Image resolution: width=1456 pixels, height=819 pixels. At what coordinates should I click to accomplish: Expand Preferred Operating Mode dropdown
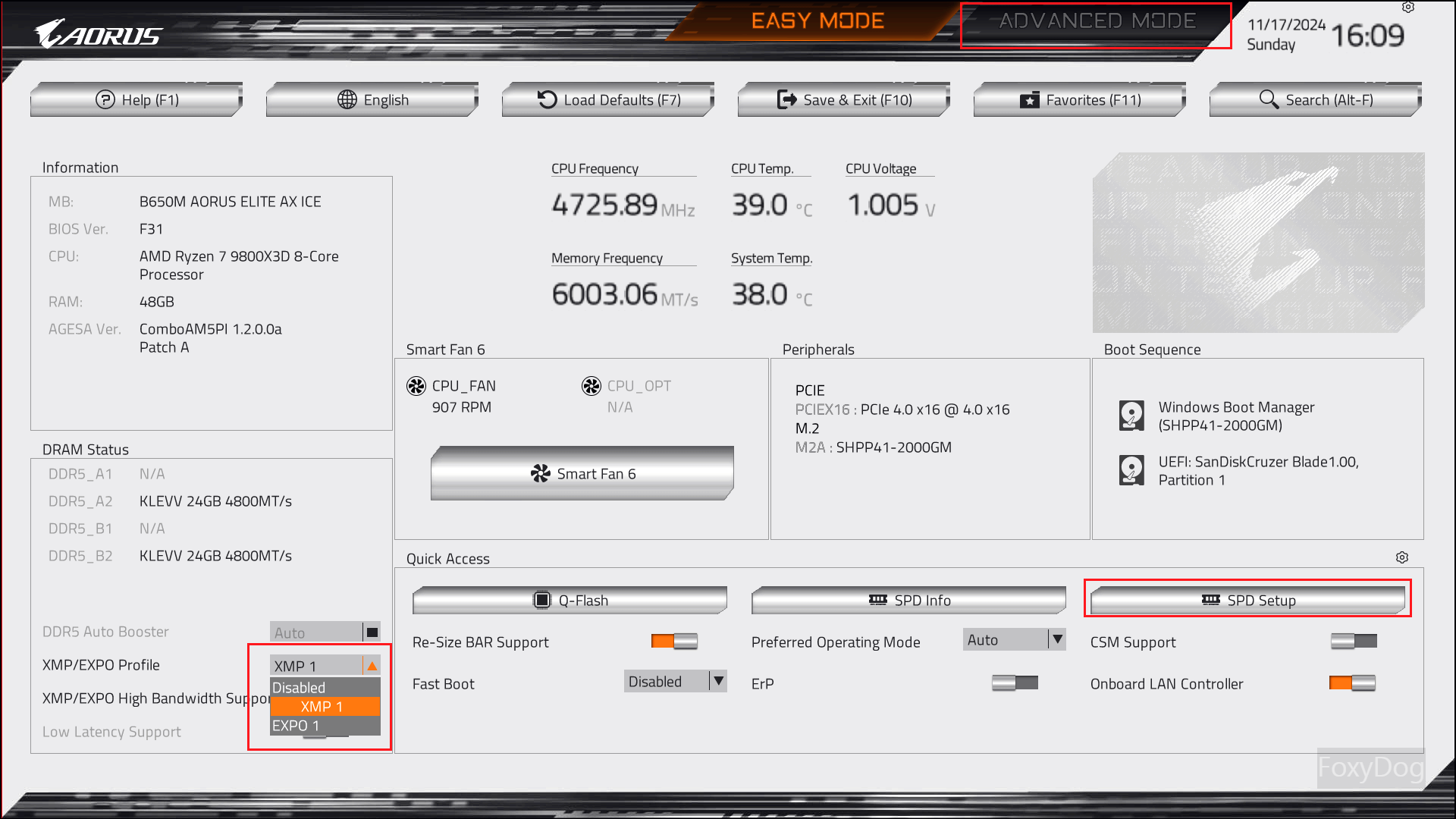[x=1057, y=640]
